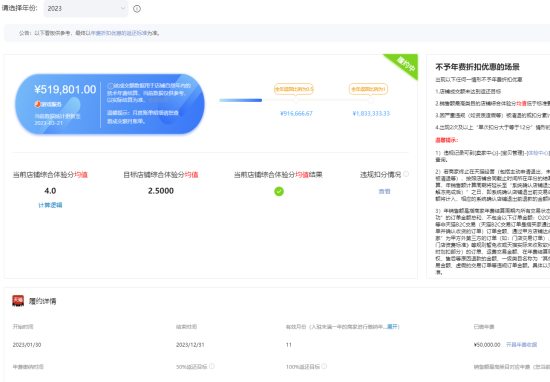550x382 pixels.
Task: Click the green checkmark result icon
Action: tap(279, 191)
